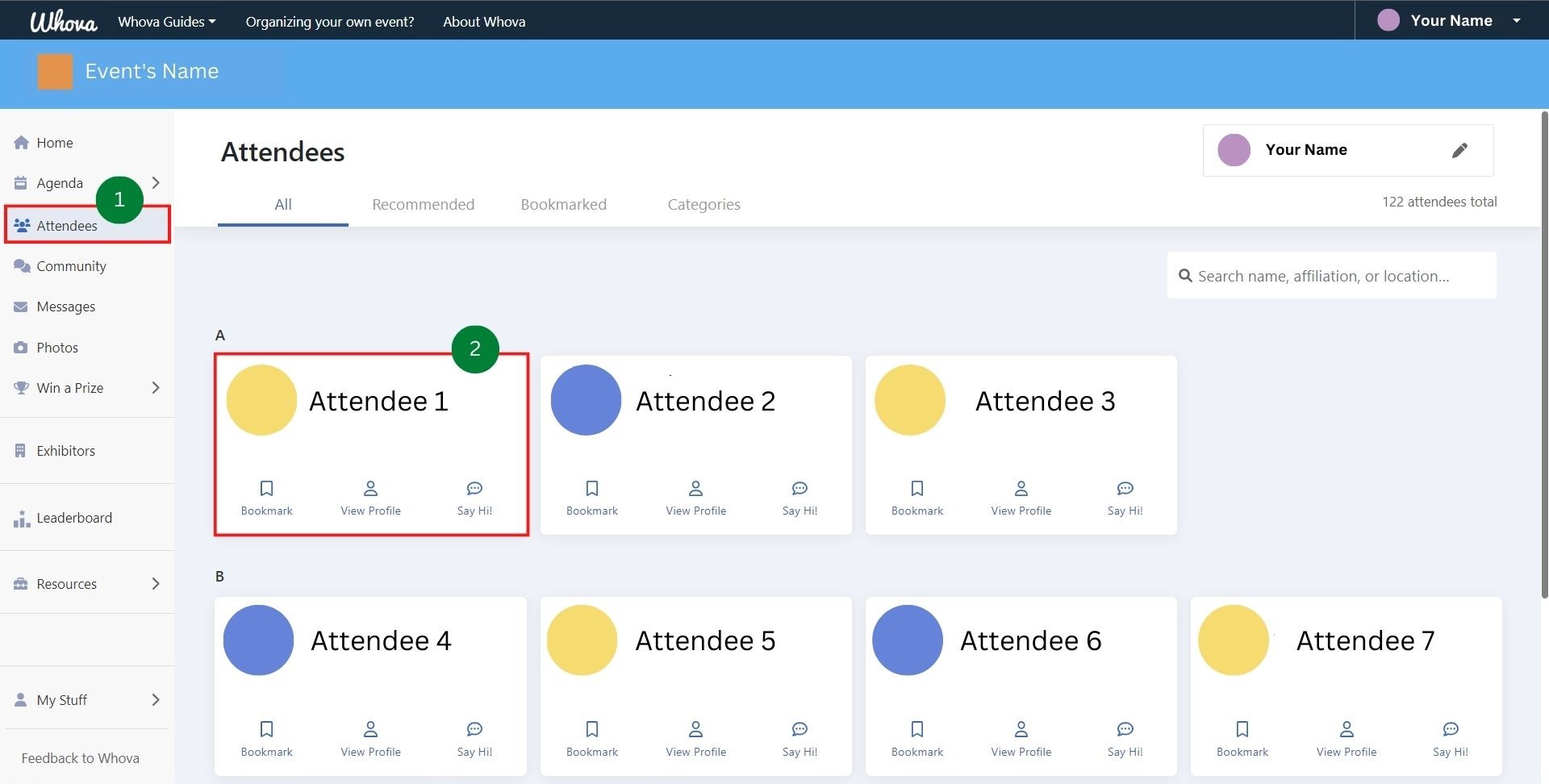1549x784 pixels.
Task: Select the Categories tab
Action: tap(704, 205)
